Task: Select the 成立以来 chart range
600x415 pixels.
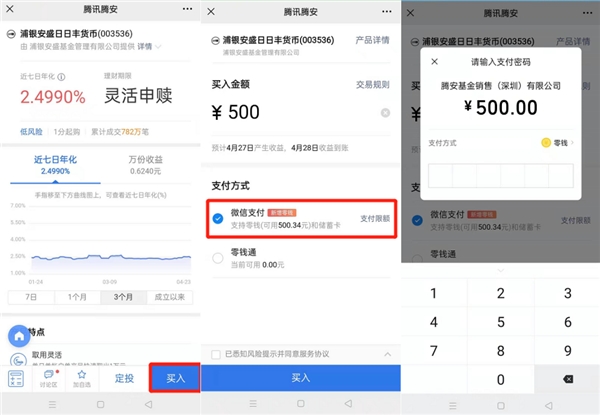Action: tap(170, 297)
